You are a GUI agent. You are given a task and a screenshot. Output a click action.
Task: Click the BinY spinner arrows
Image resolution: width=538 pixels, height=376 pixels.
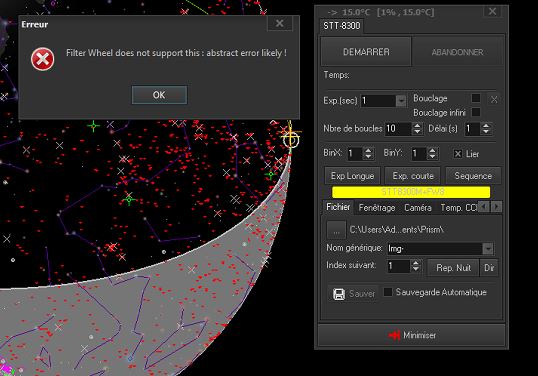pyautogui.click(x=432, y=153)
